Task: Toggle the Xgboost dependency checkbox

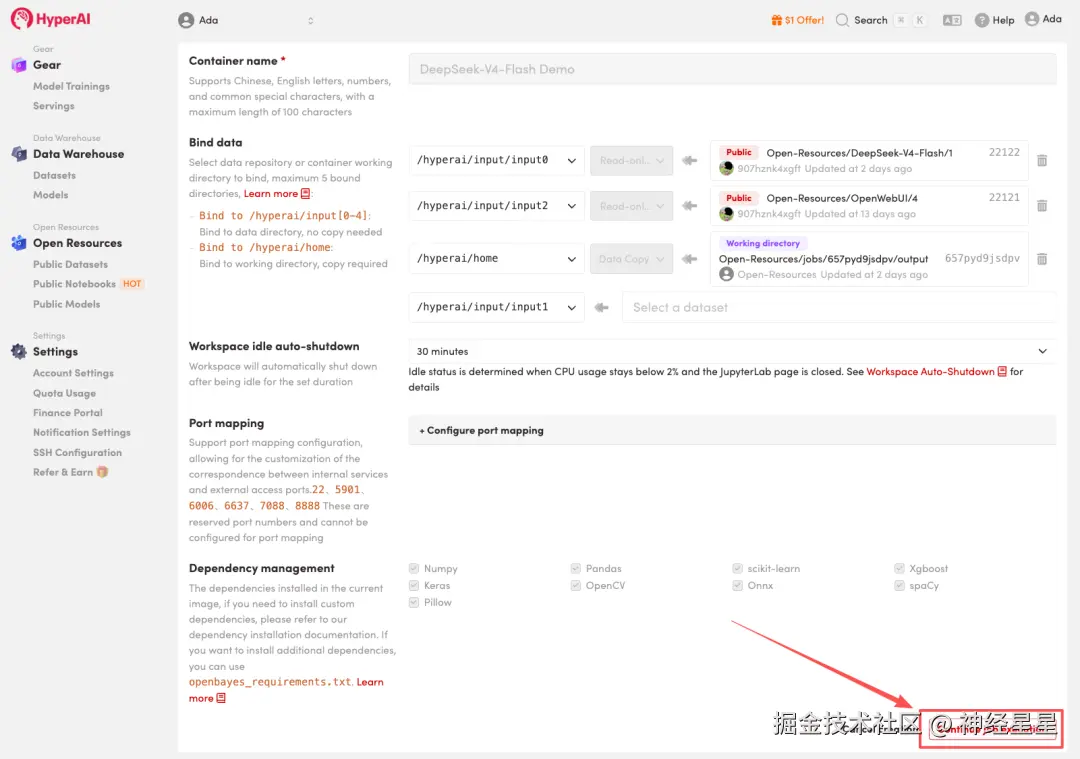Action: 900,569
